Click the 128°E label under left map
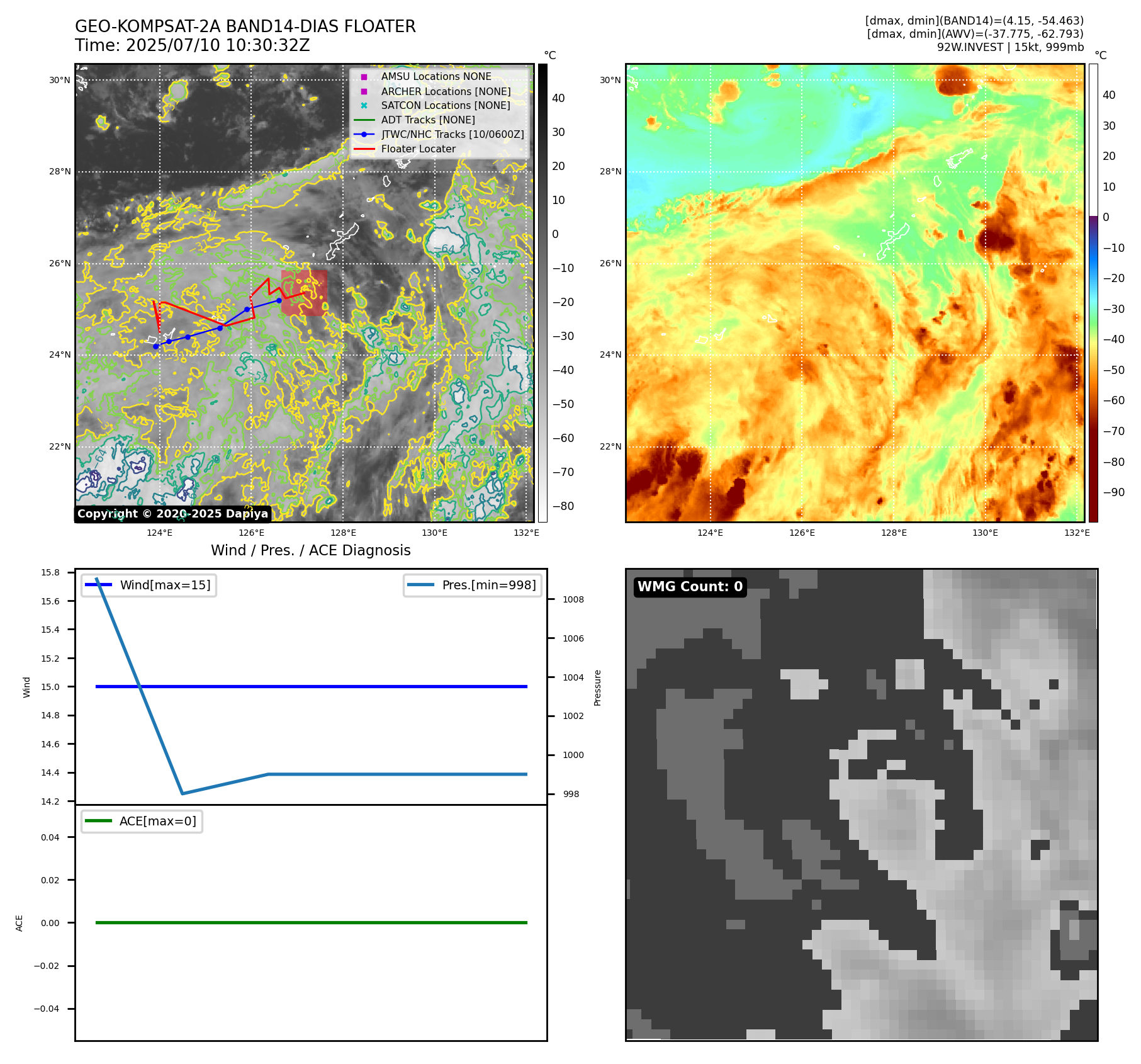 (344, 533)
